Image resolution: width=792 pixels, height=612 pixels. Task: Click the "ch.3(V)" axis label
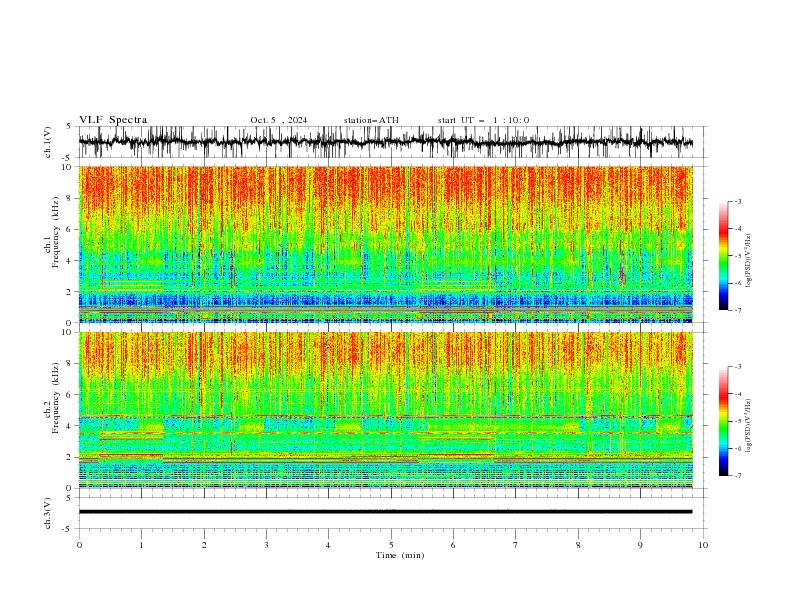(x=48, y=513)
